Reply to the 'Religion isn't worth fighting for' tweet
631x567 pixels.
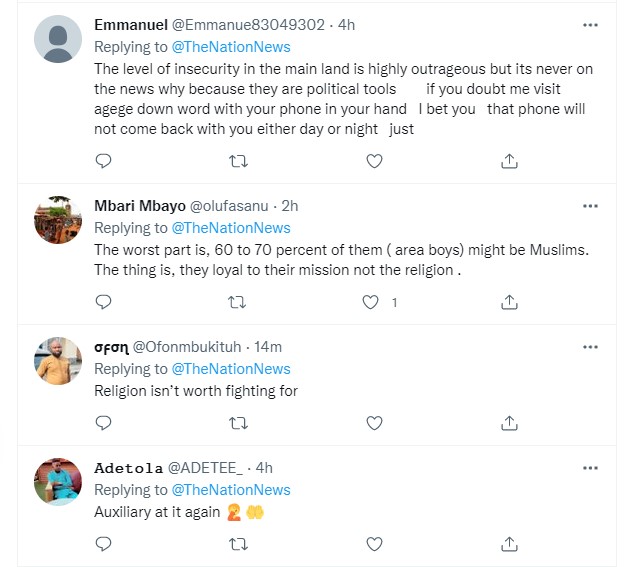click(103, 424)
